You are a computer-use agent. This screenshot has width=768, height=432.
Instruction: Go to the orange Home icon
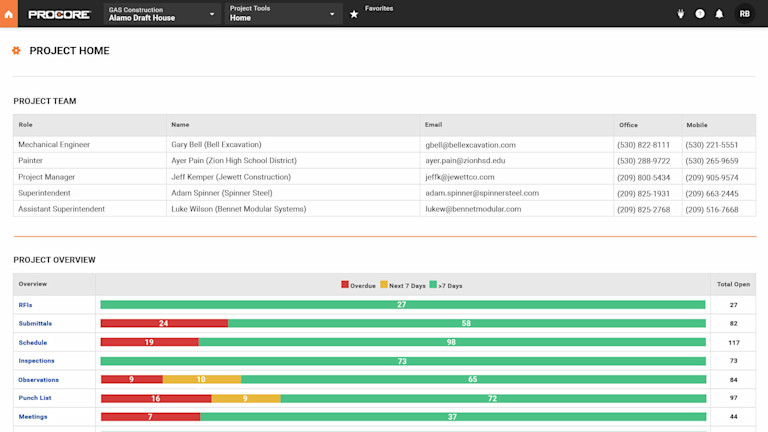pos(9,14)
